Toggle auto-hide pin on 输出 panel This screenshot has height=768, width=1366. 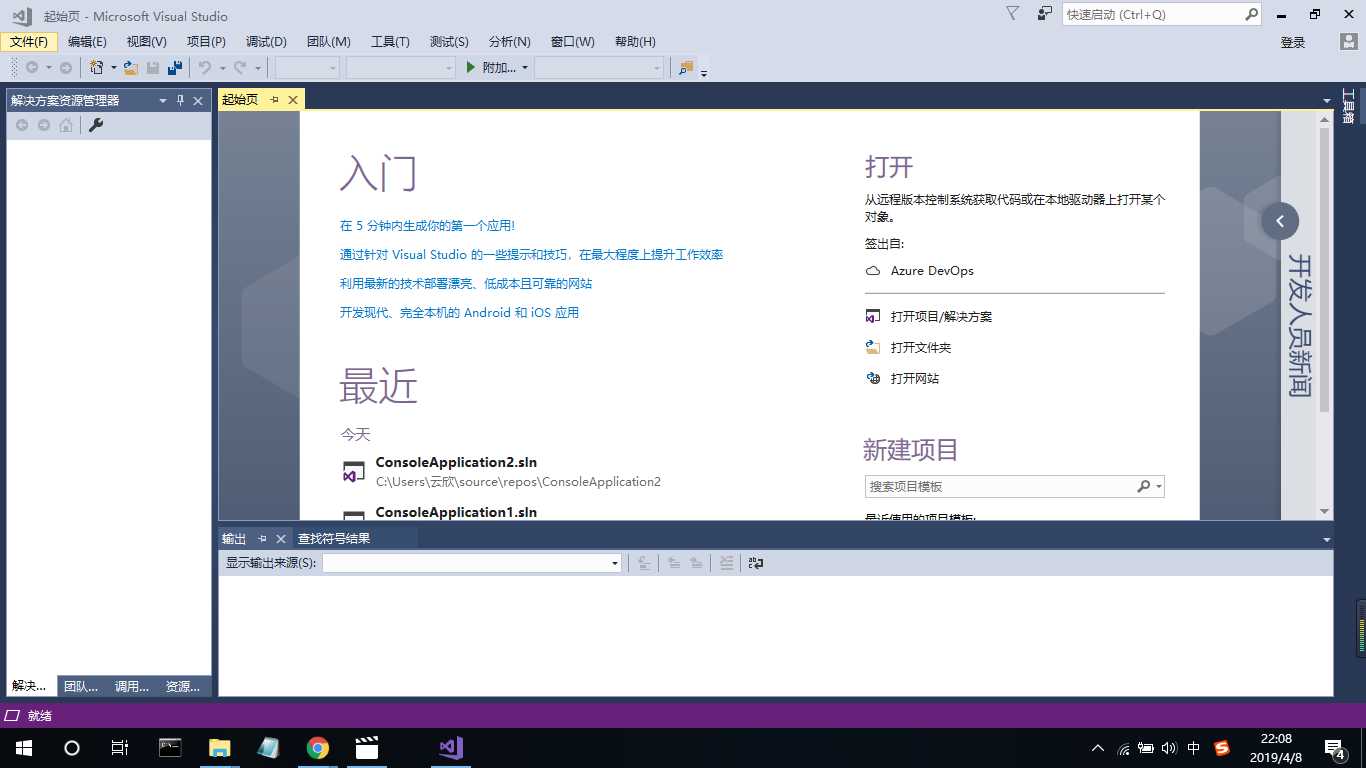click(x=262, y=538)
